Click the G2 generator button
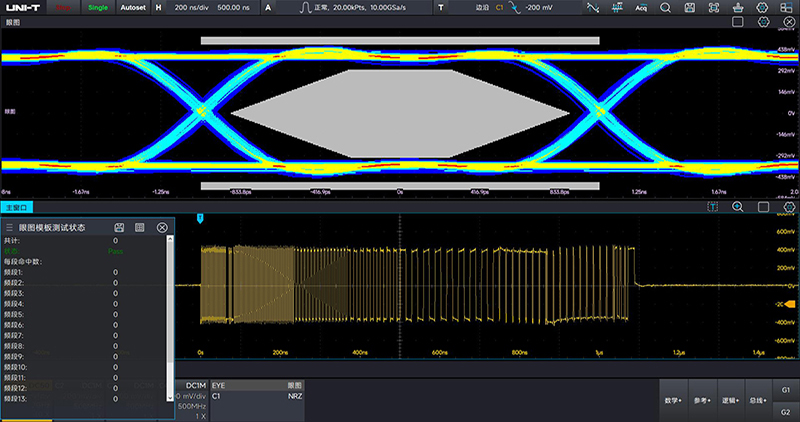The image size is (800, 422). [786, 412]
